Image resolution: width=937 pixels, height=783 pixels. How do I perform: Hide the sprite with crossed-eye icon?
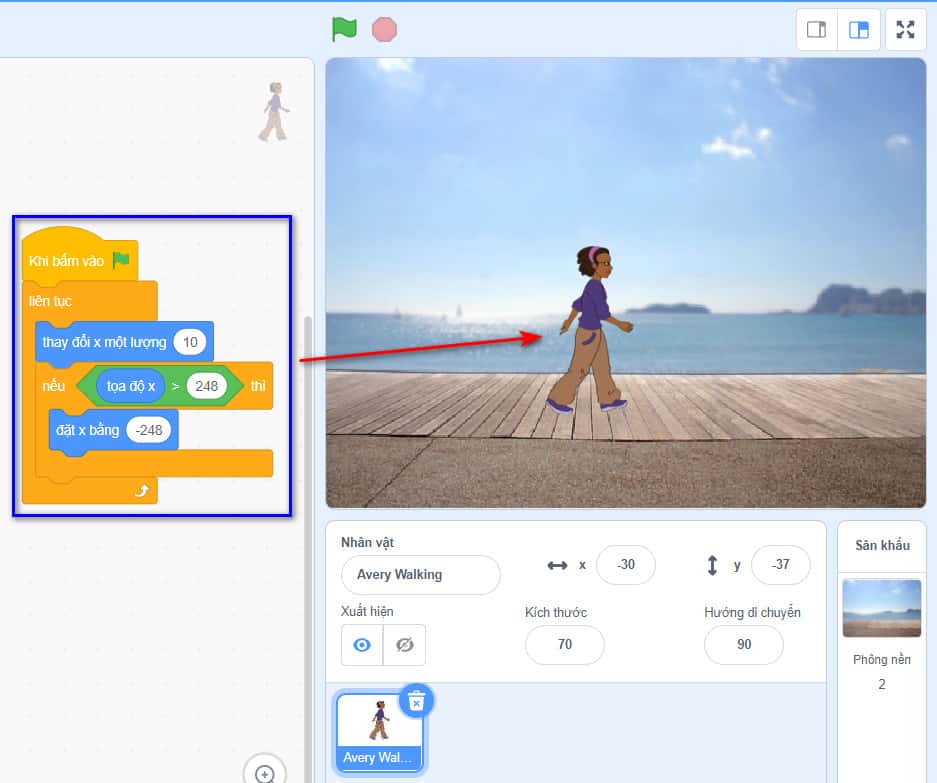404,645
